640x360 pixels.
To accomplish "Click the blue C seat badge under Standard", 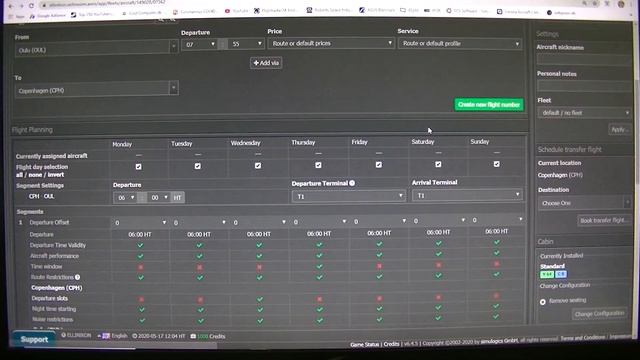I will coord(561,274).
